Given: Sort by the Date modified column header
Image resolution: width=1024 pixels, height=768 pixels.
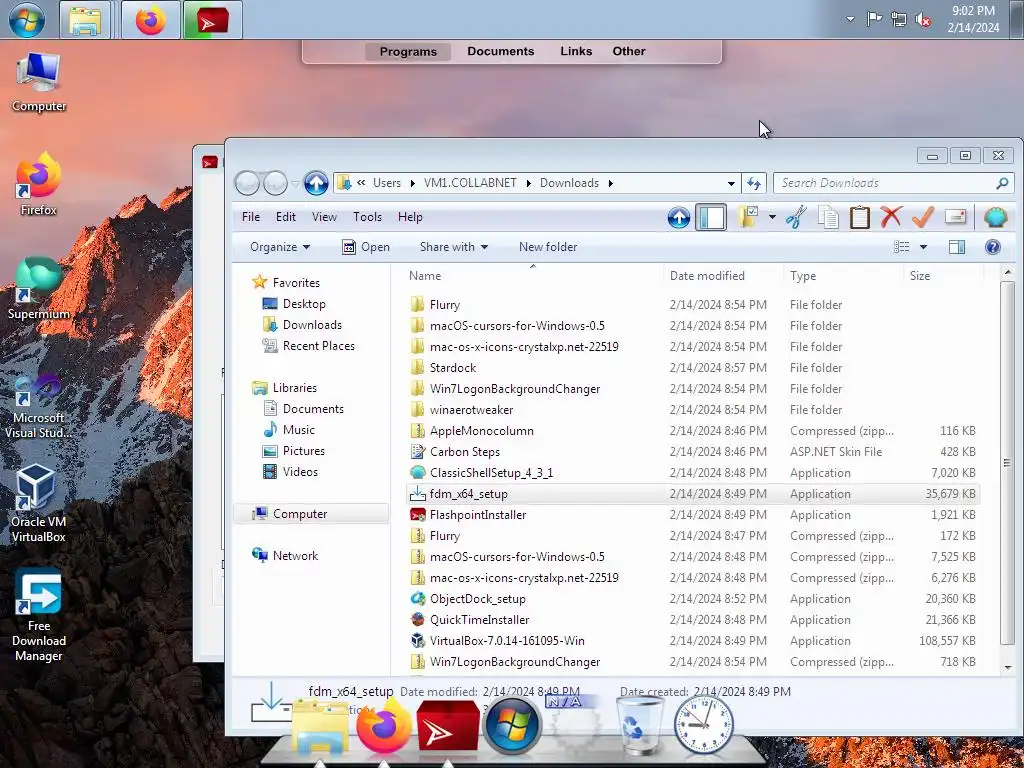Looking at the screenshot, I should [724, 276].
